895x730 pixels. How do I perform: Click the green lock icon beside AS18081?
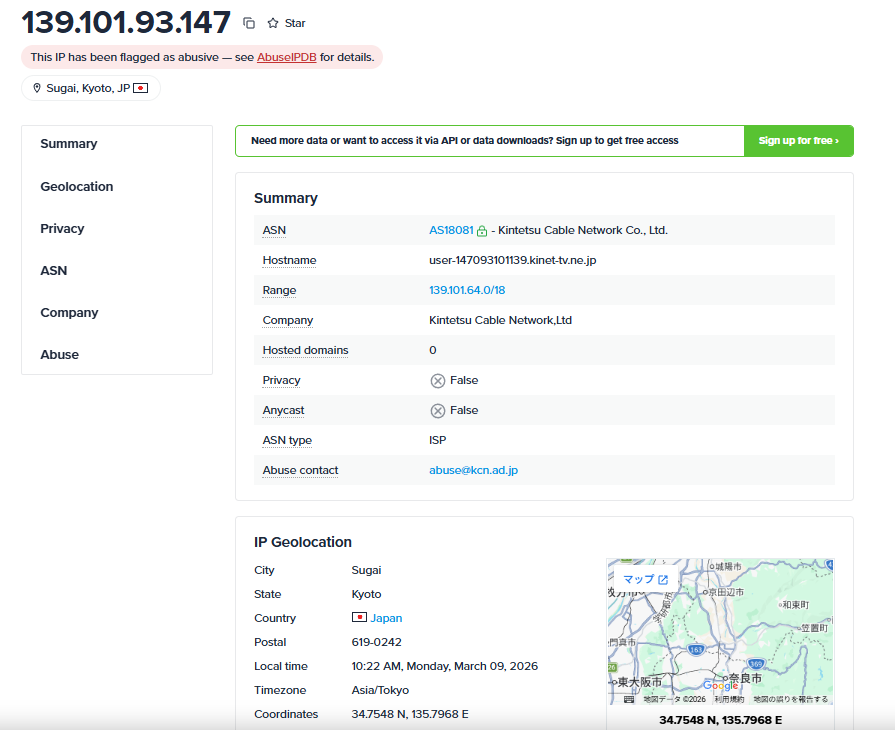(x=482, y=231)
